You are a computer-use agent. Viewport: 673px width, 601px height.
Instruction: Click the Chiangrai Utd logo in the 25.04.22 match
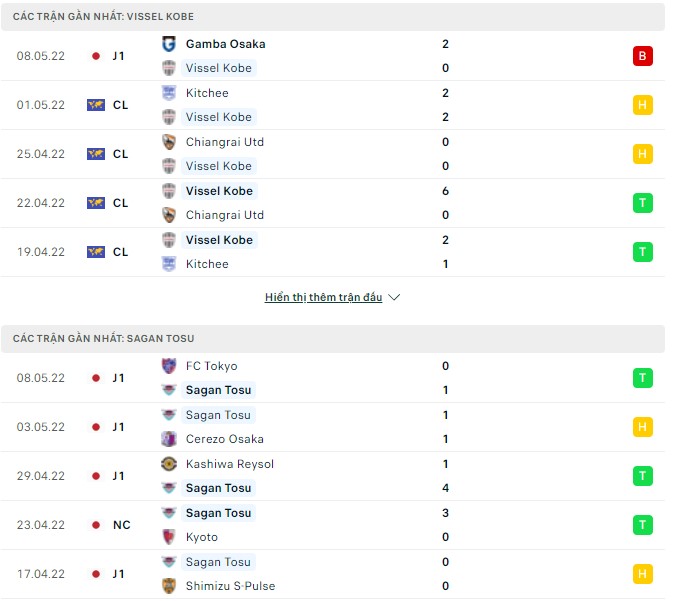coord(169,142)
